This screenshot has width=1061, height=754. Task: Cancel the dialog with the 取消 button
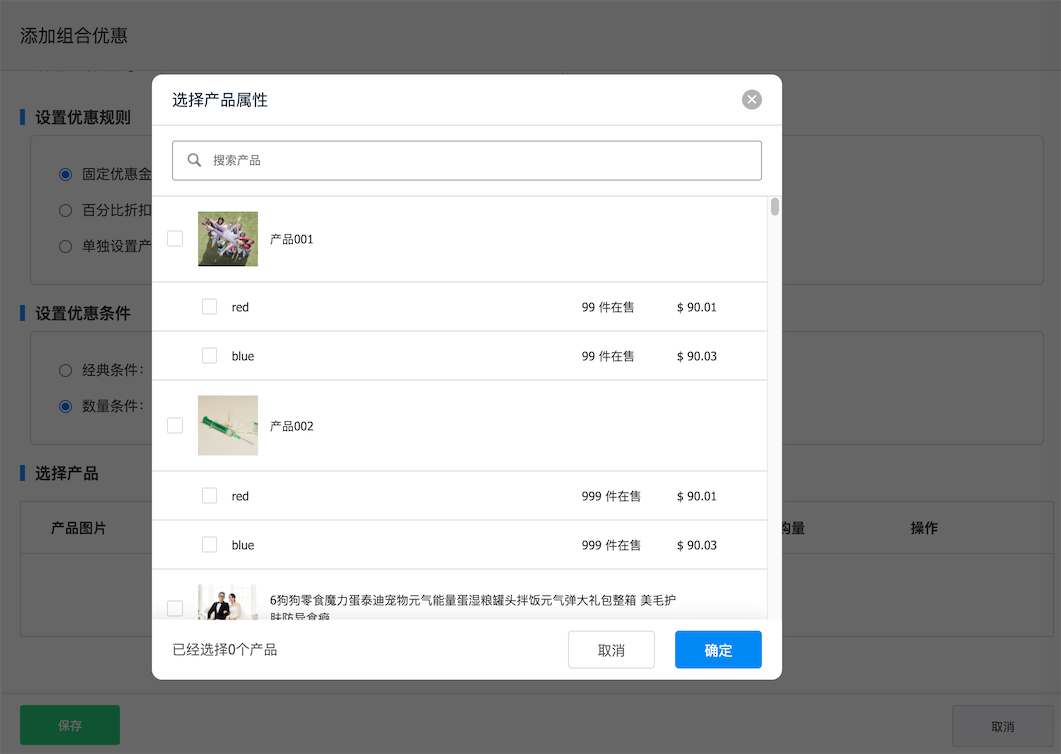pyautogui.click(x=611, y=649)
